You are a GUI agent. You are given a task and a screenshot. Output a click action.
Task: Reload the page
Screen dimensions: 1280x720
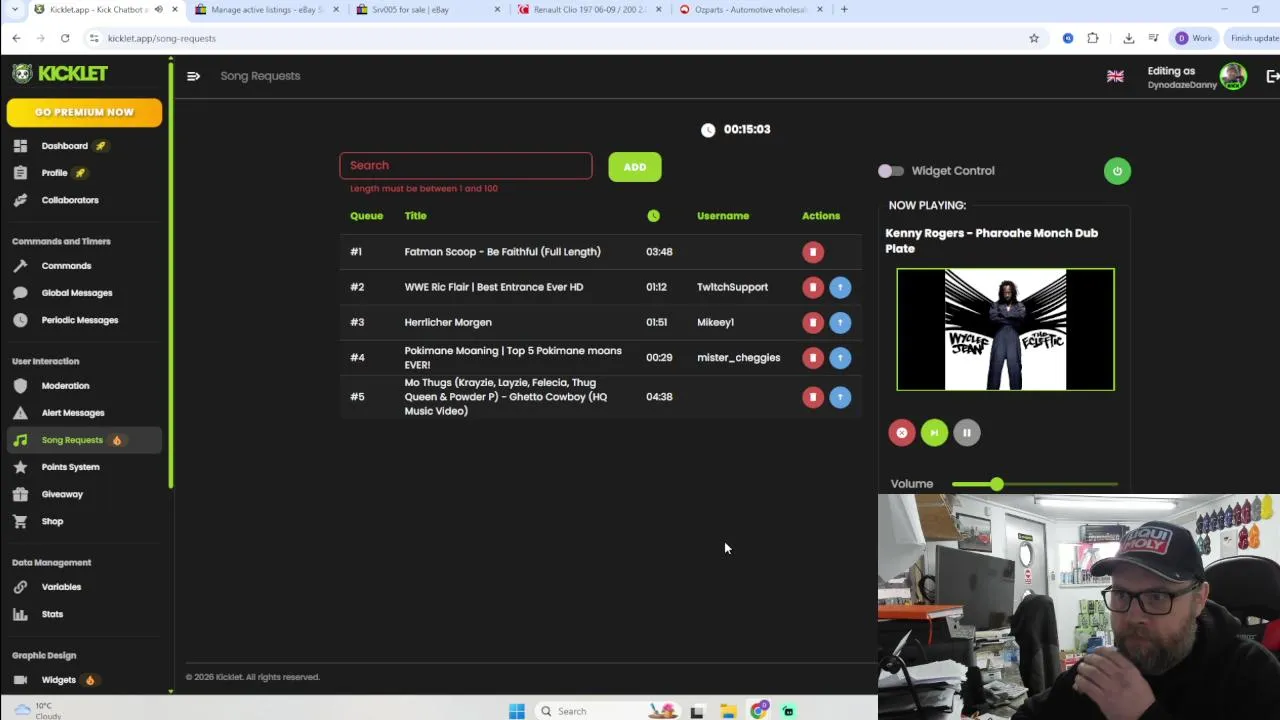pyautogui.click(x=65, y=38)
